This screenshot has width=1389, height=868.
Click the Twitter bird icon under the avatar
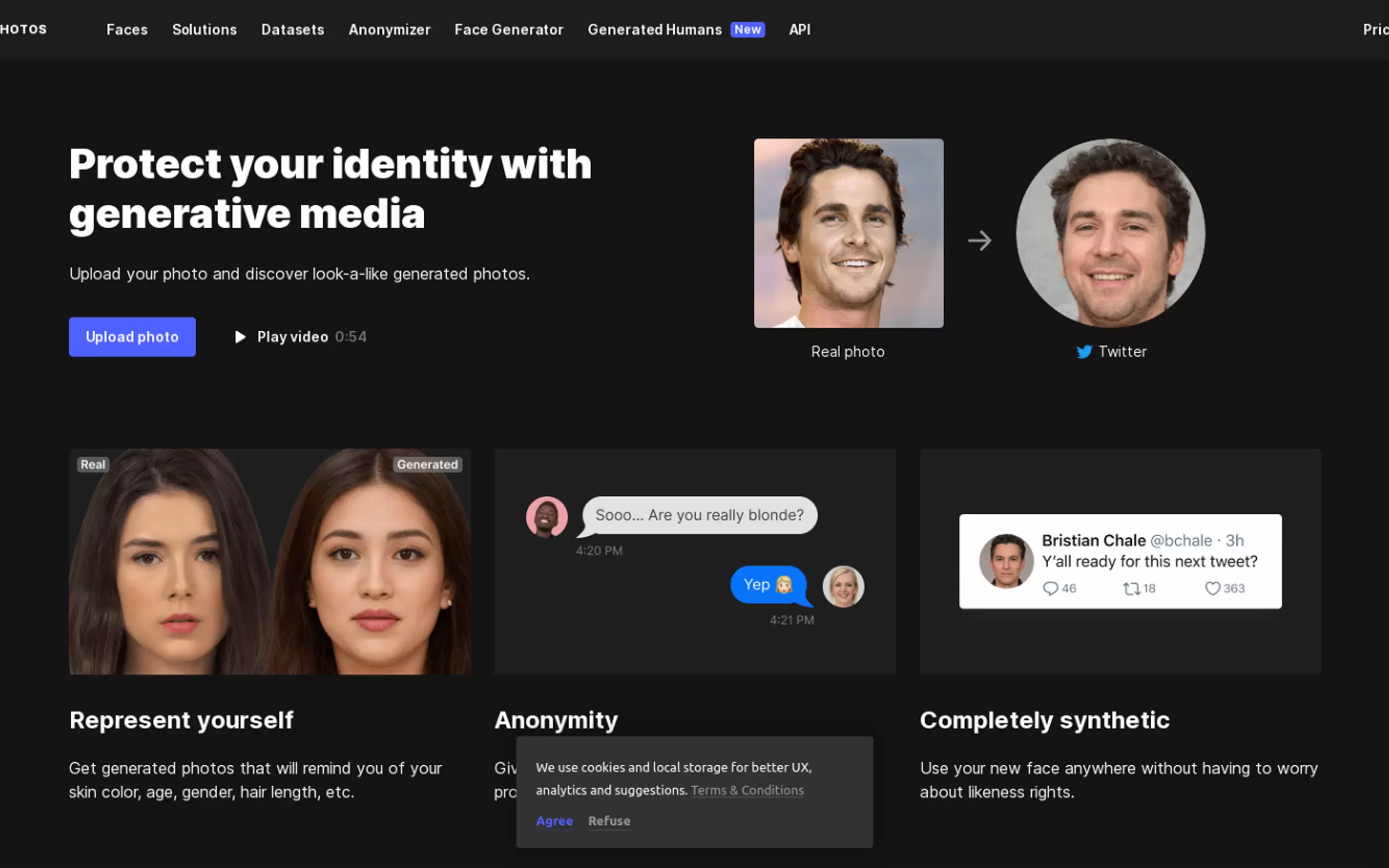tap(1084, 352)
